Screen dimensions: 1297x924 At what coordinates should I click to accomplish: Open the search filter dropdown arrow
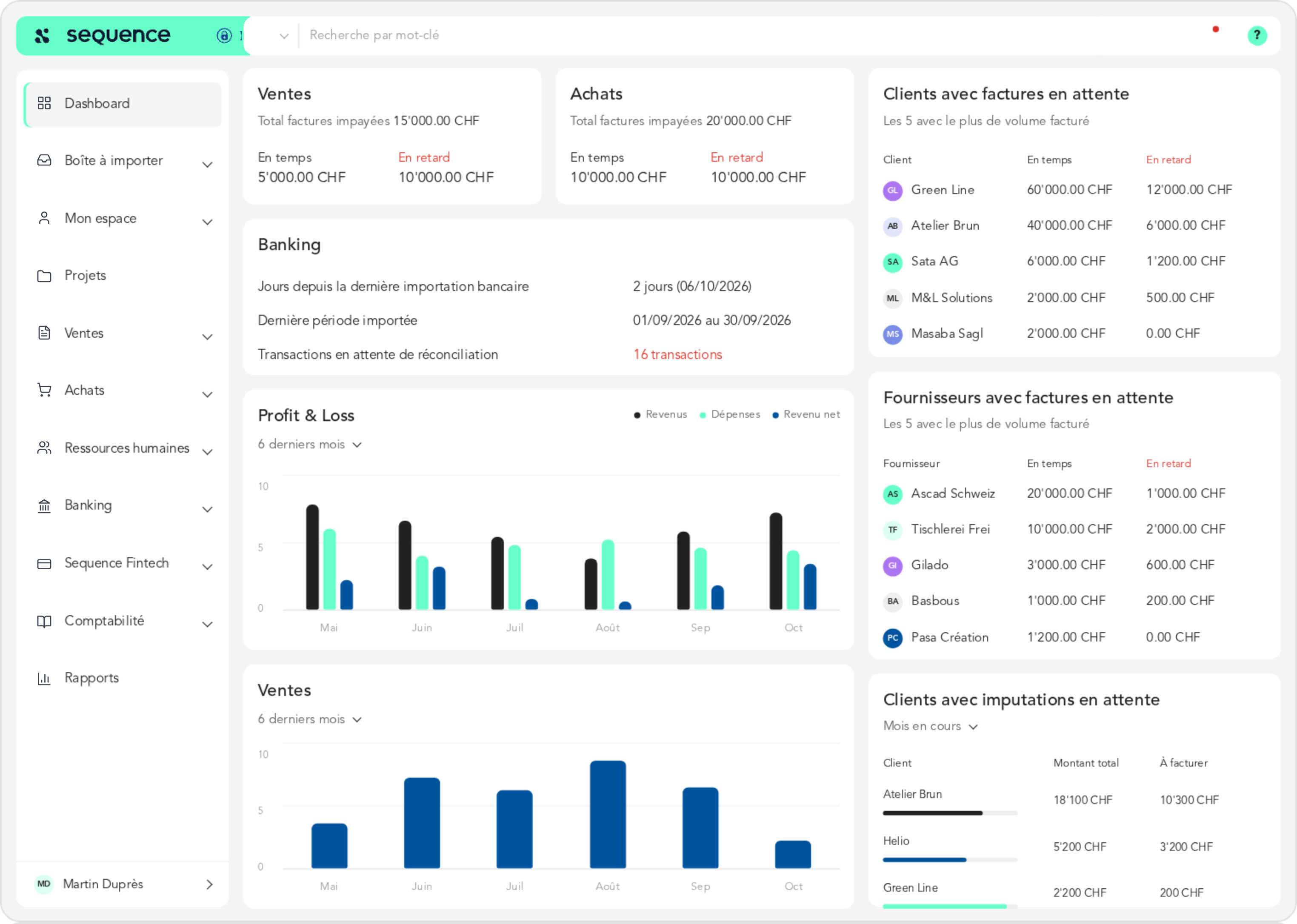click(284, 36)
